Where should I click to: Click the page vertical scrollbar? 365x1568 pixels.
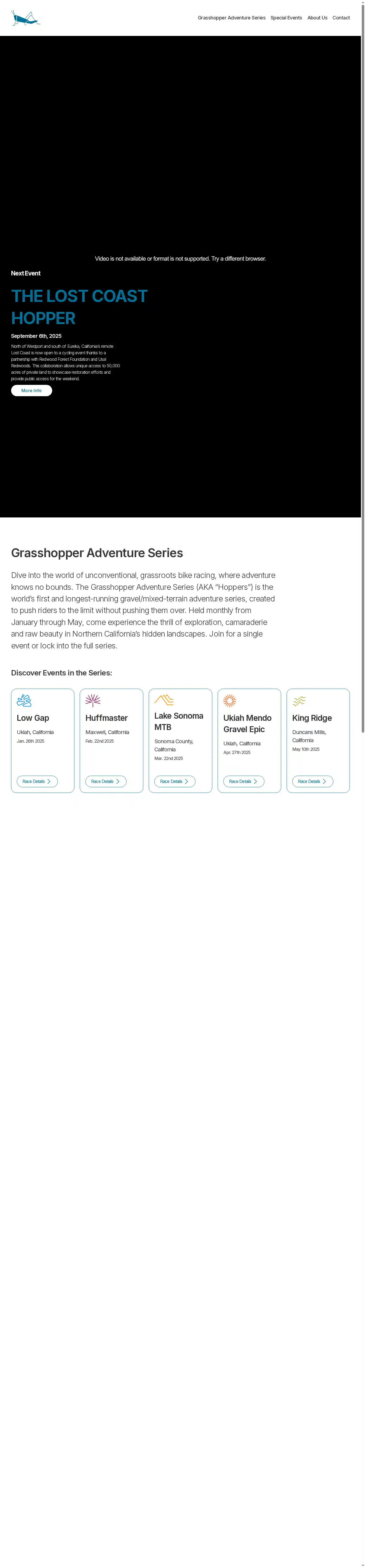363,365
